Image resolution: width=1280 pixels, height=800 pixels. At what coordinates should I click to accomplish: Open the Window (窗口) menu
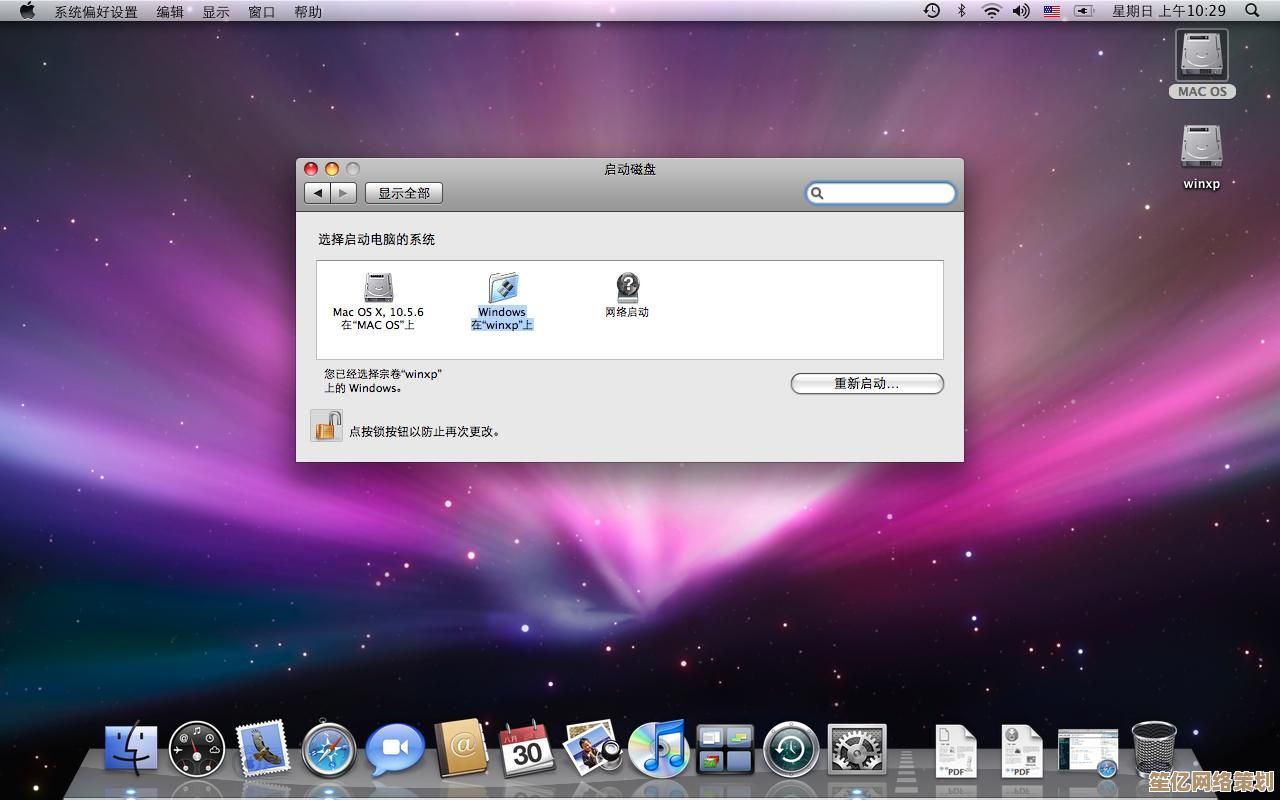262,12
